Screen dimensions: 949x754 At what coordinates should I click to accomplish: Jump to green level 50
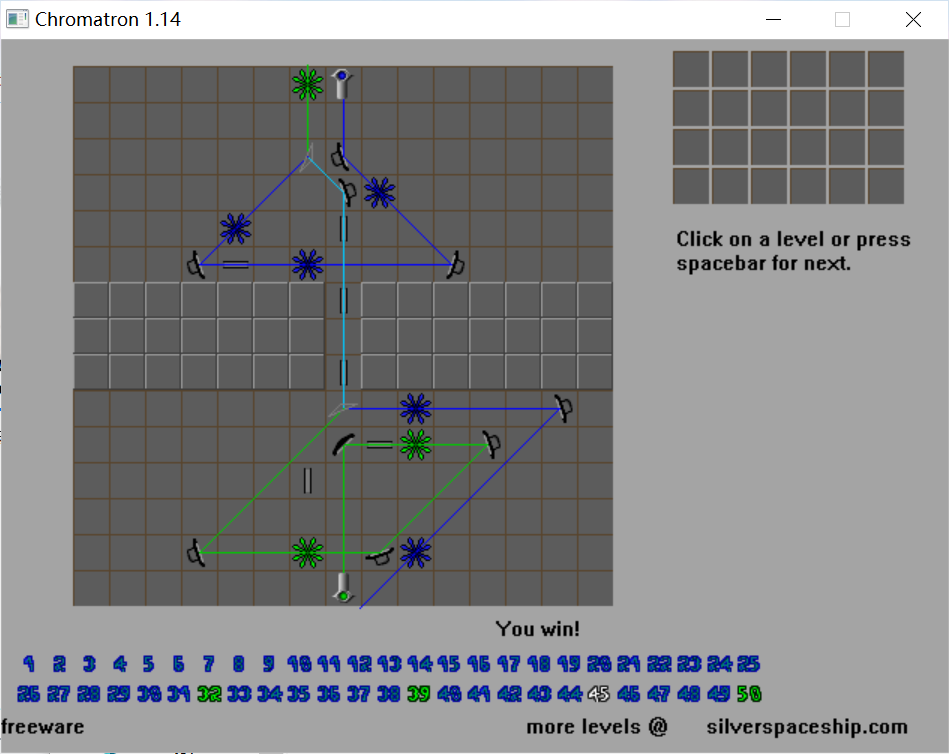point(748,693)
